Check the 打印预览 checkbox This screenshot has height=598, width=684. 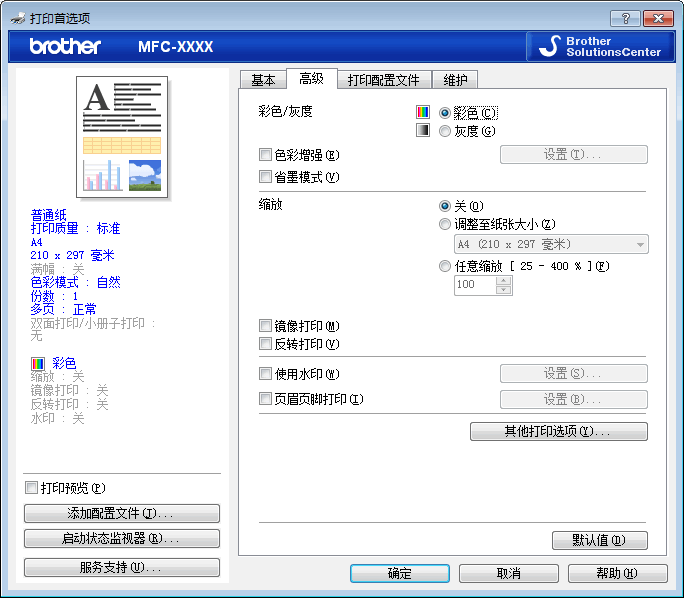[31, 488]
